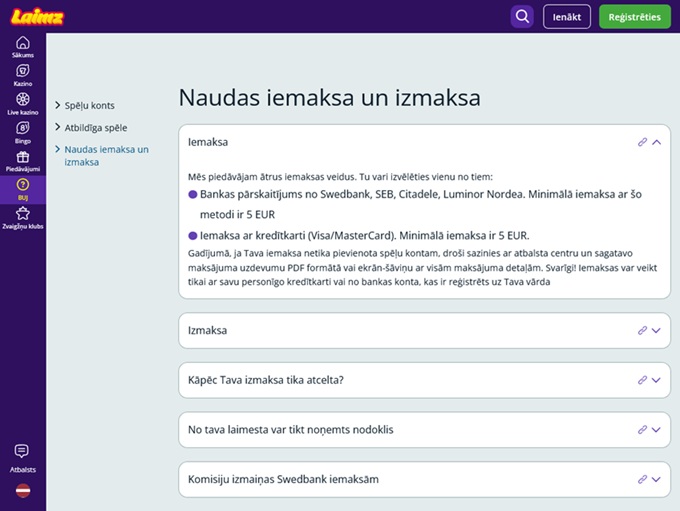Expand Komisiju izmaiņas Swedbank iemaksām
This screenshot has height=511, width=680.
(x=657, y=480)
